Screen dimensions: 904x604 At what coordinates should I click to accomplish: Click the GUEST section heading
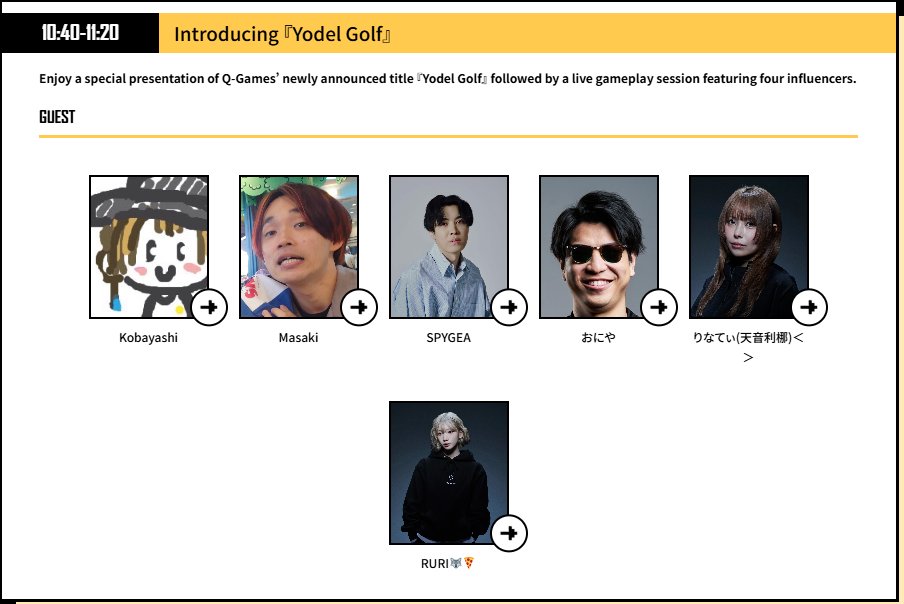pos(57,117)
